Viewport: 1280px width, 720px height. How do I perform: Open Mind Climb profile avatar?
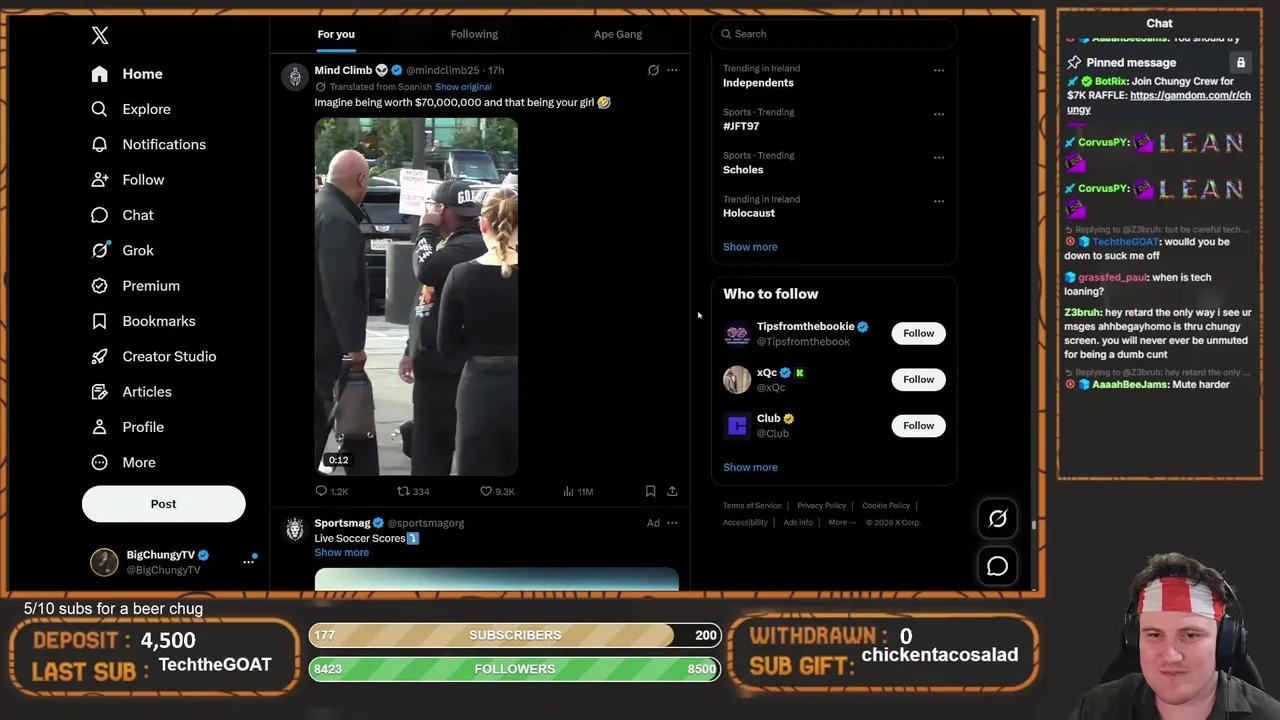coord(294,77)
